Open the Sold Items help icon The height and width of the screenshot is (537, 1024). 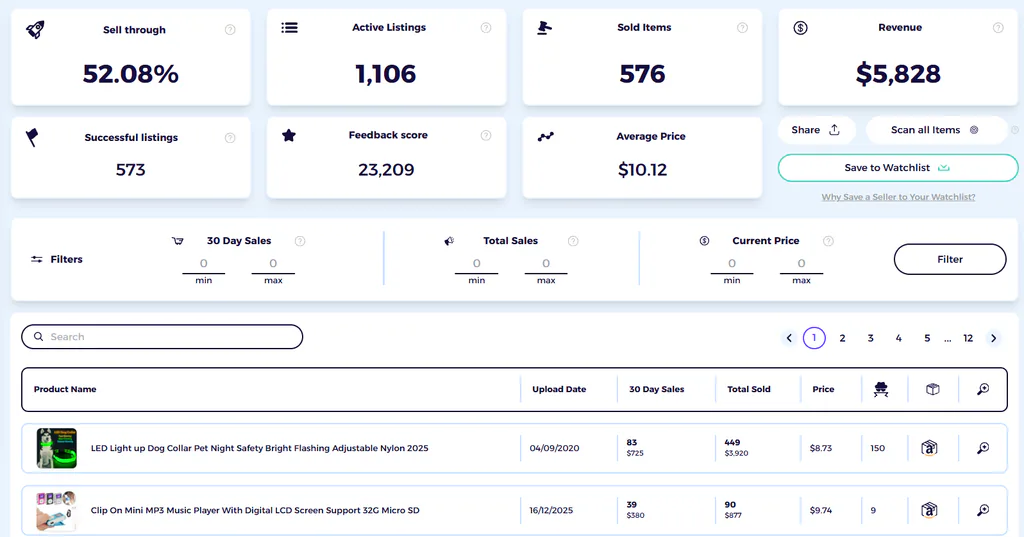tap(742, 27)
